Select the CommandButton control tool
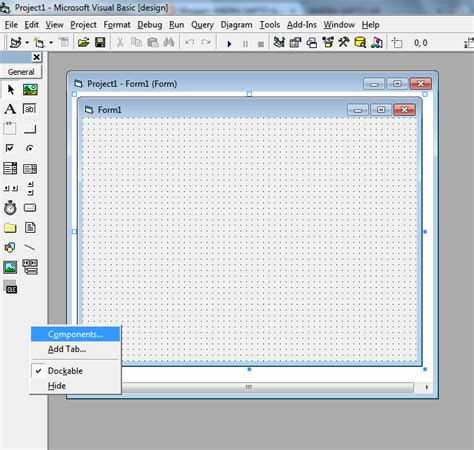The height and width of the screenshot is (450, 474). [30, 128]
